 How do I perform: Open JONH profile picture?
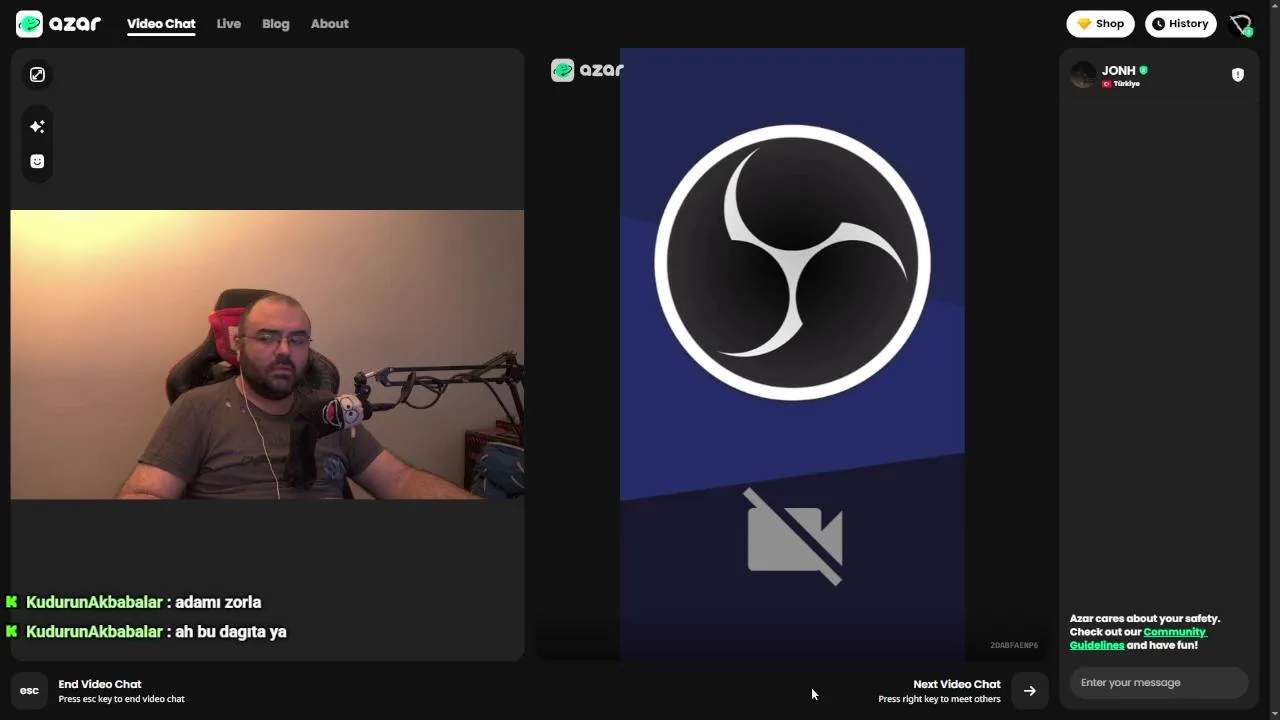click(1083, 75)
